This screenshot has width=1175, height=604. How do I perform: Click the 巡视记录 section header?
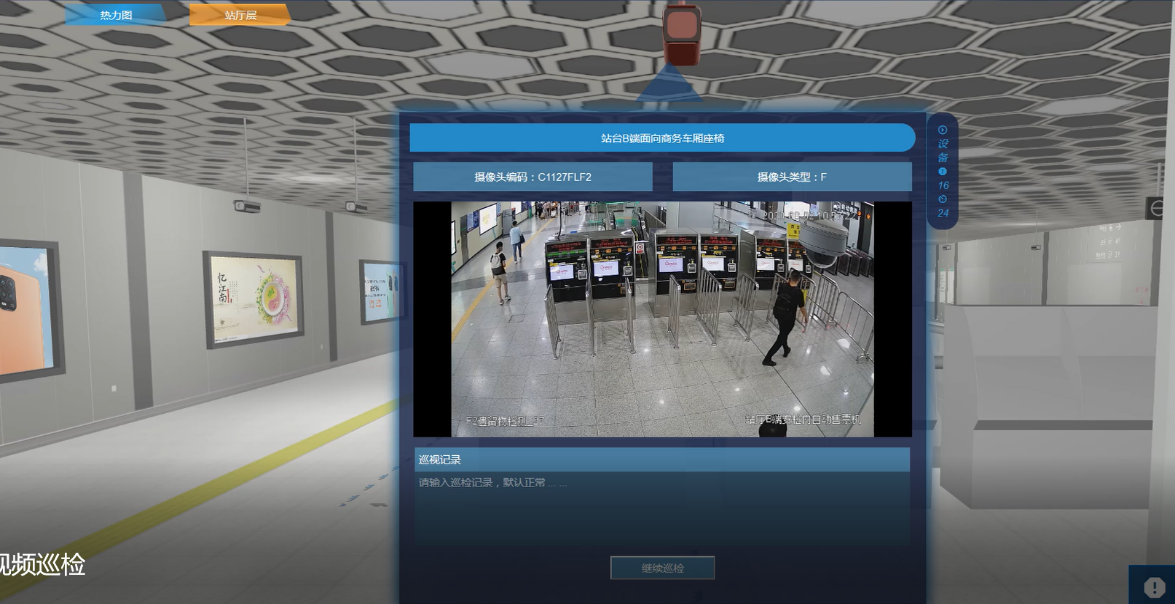pos(661,460)
